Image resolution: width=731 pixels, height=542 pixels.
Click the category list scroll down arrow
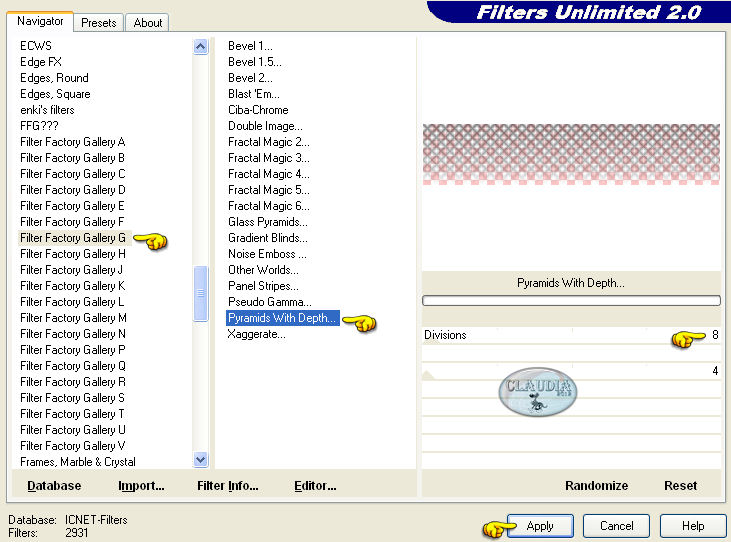200,460
